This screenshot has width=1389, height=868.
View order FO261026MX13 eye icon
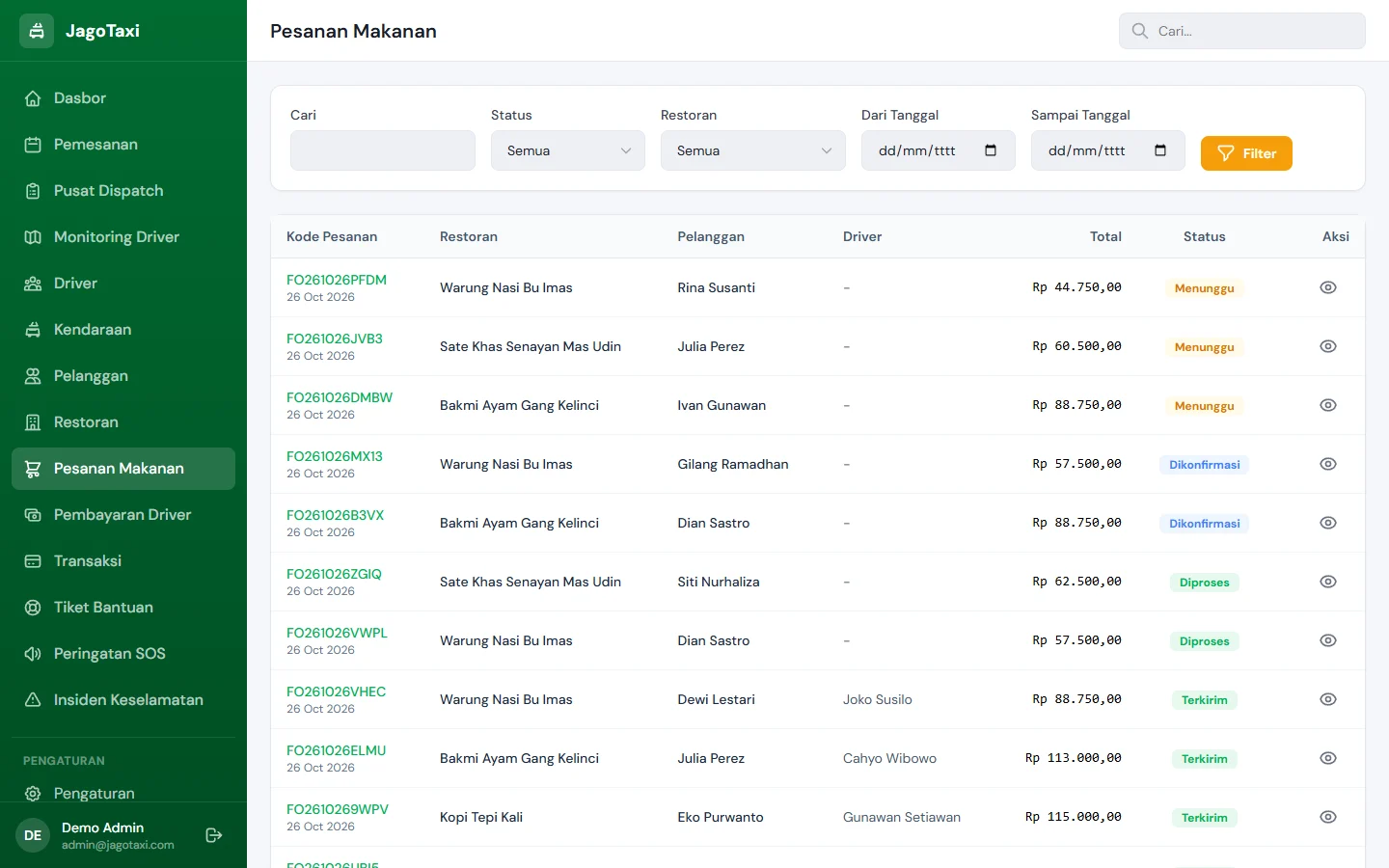tap(1328, 464)
